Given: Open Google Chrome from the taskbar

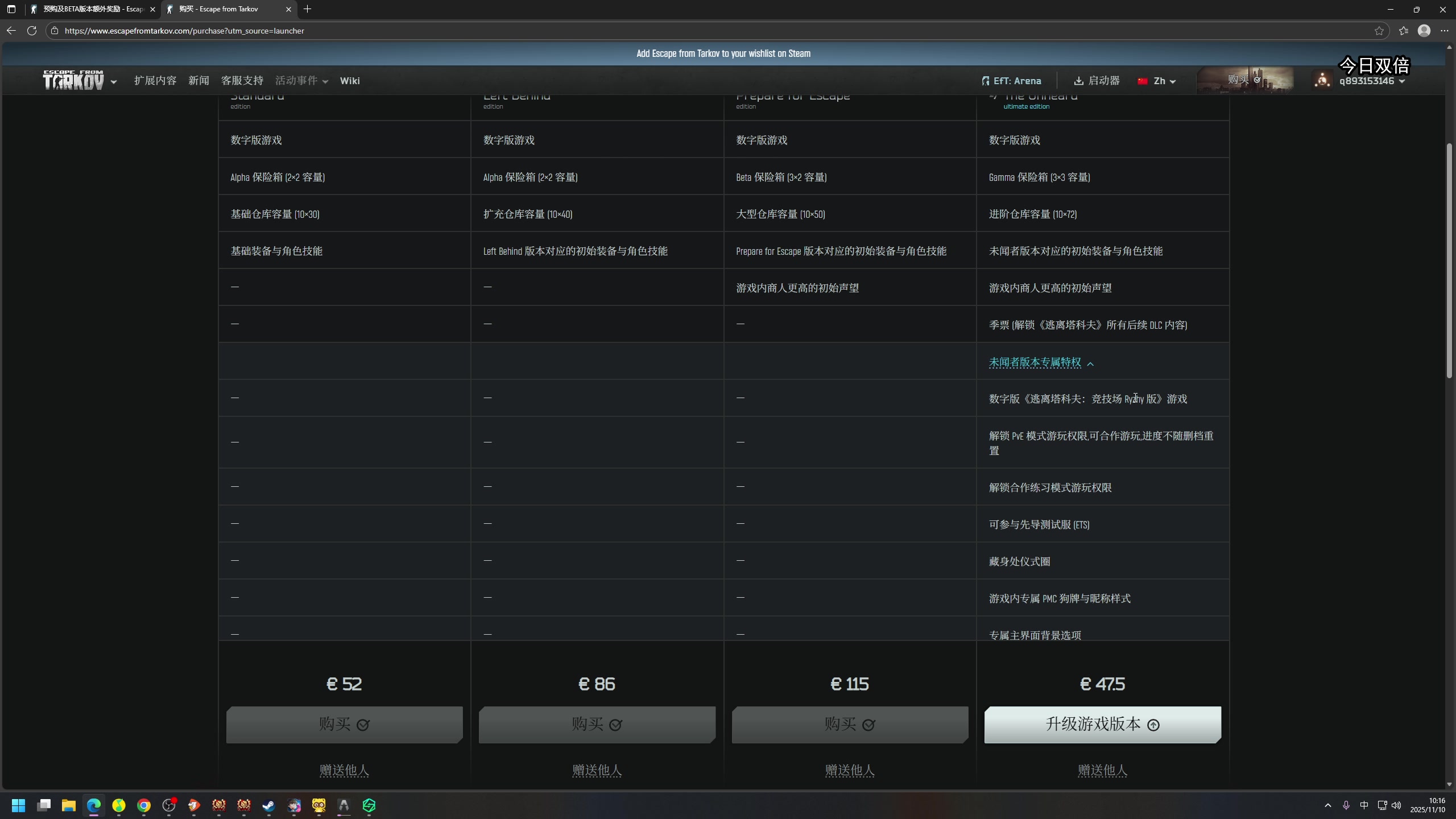Looking at the screenshot, I should click(x=144, y=805).
